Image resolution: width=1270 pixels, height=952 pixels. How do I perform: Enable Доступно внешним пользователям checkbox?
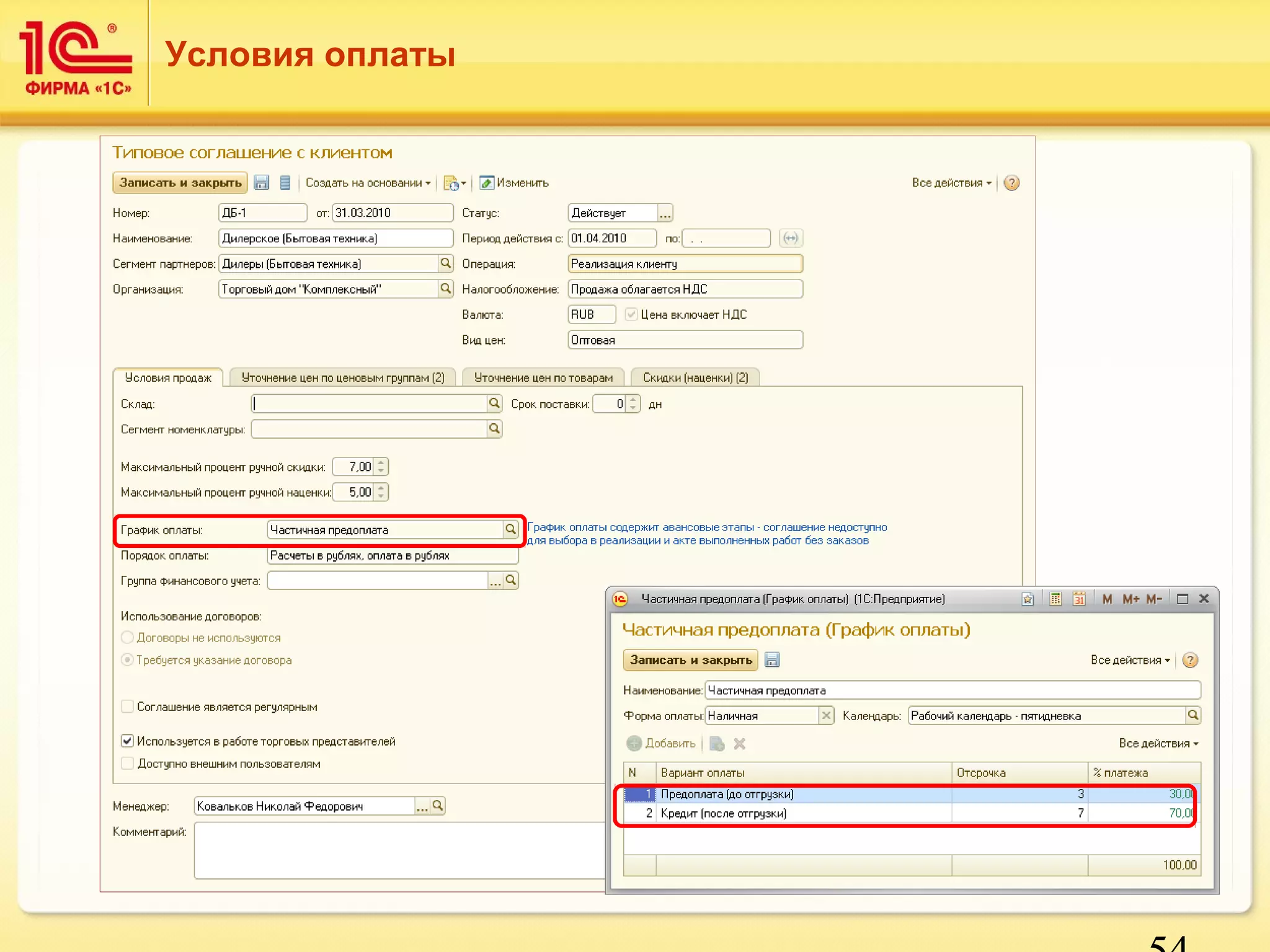(127, 763)
